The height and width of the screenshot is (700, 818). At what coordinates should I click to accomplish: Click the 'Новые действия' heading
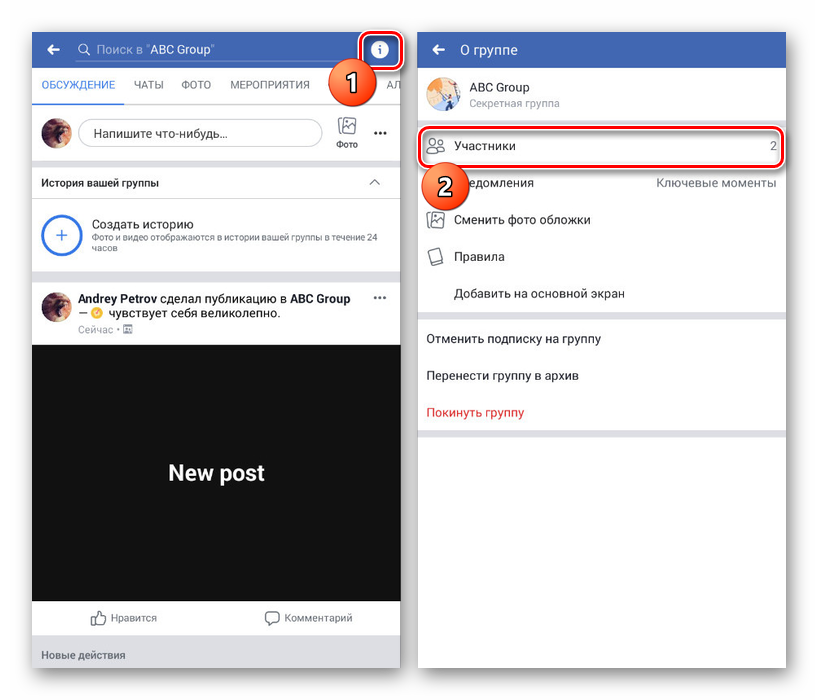coord(83,655)
